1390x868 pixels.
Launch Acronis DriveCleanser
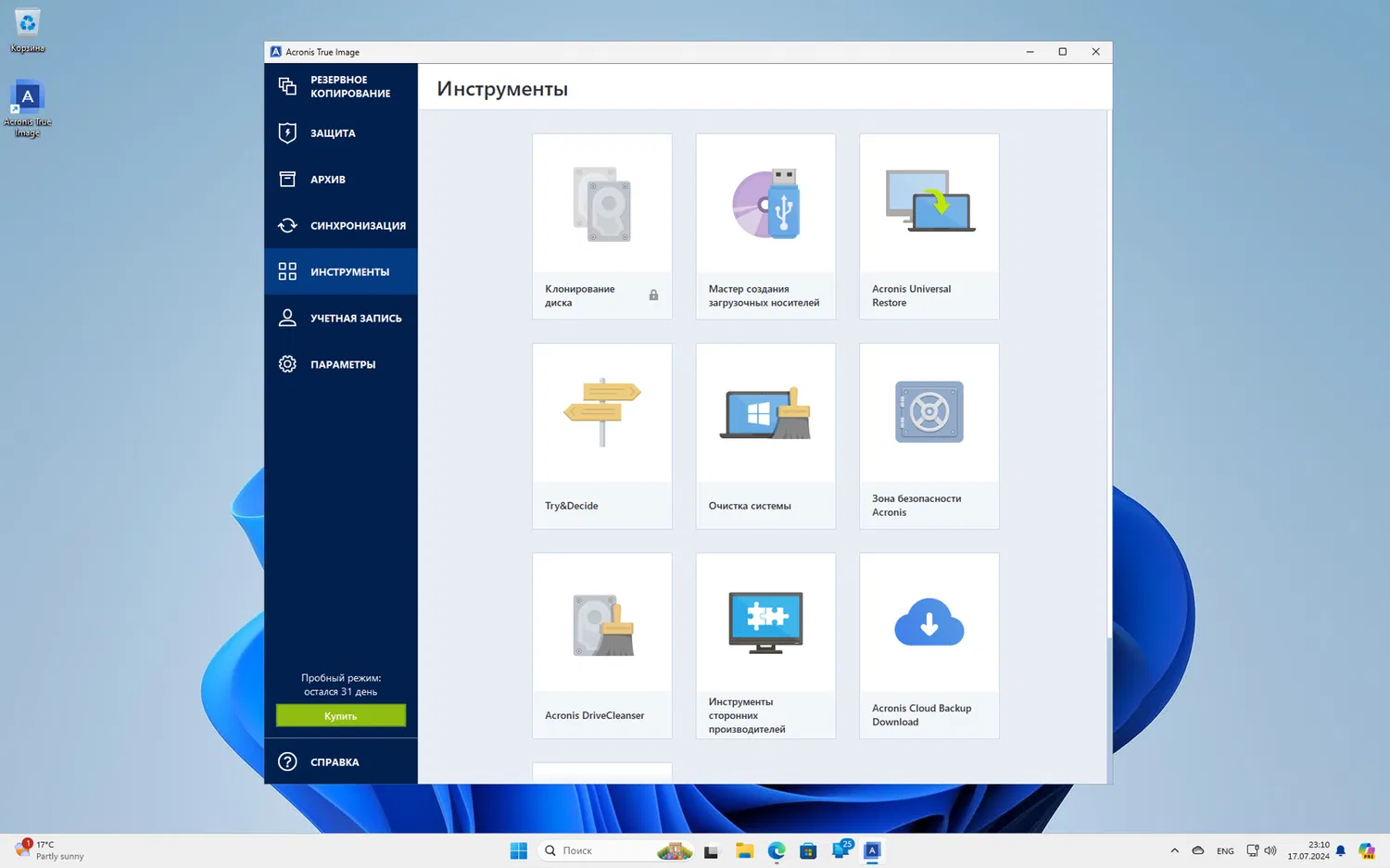point(602,646)
